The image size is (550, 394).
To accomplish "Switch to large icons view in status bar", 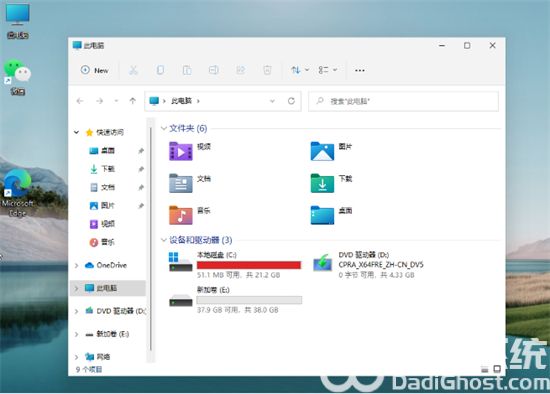I will tap(497, 369).
